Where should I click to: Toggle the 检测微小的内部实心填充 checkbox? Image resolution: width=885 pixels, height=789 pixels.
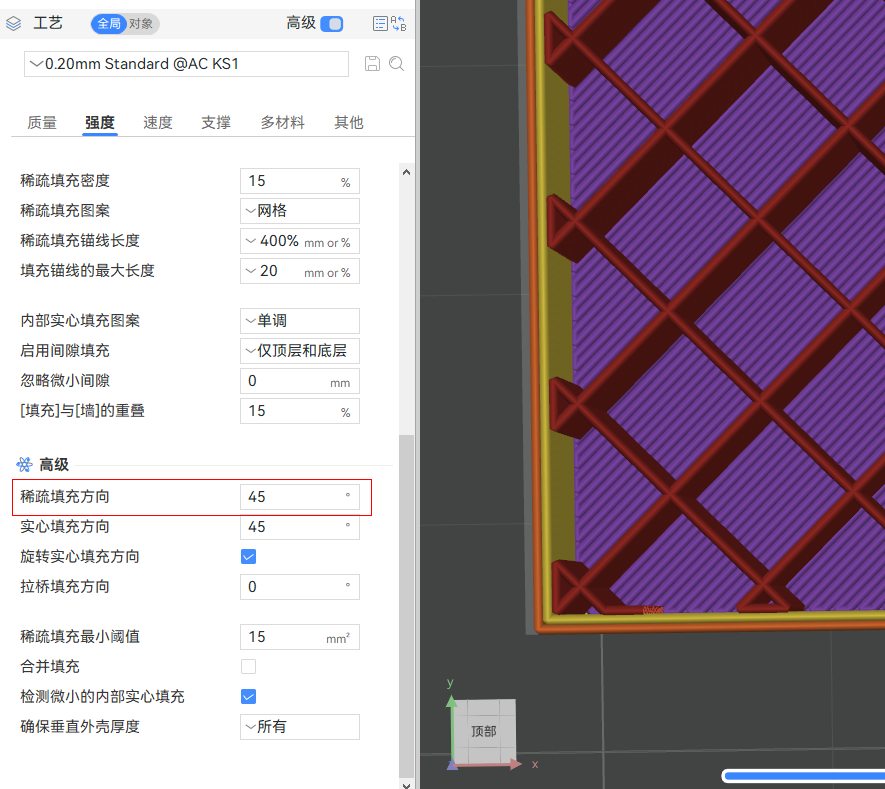248,696
